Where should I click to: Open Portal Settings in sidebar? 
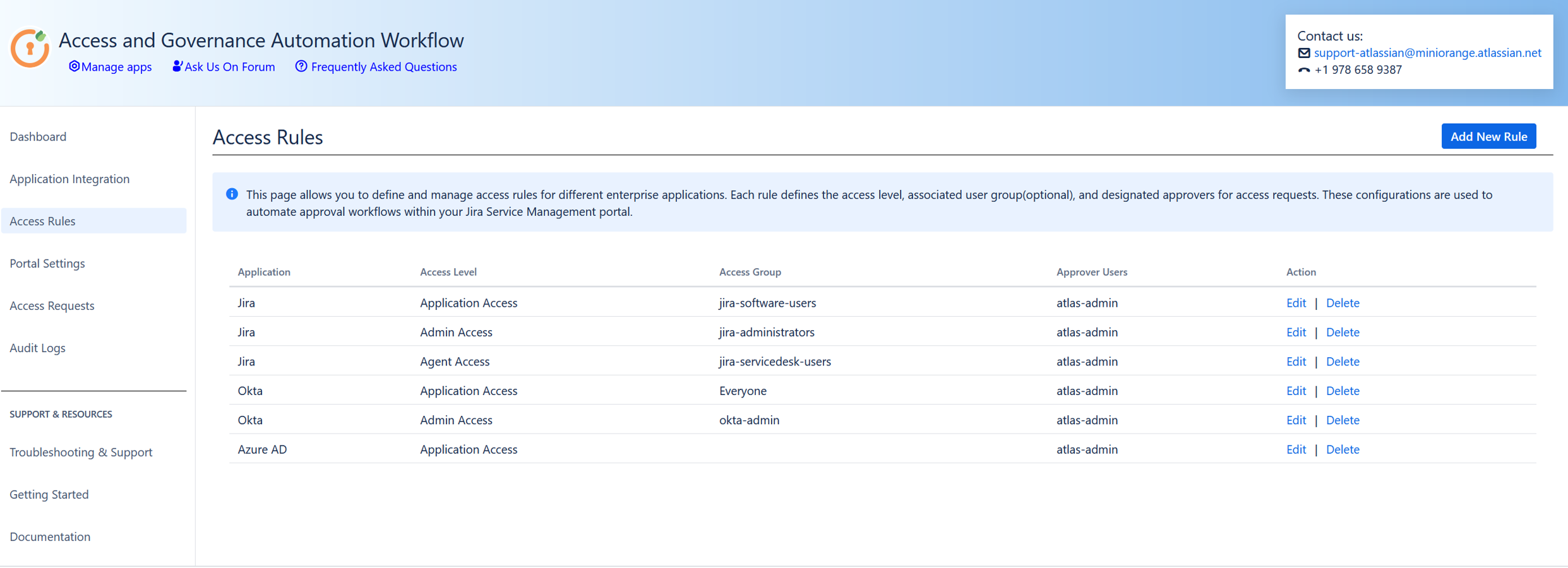click(x=47, y=263)
